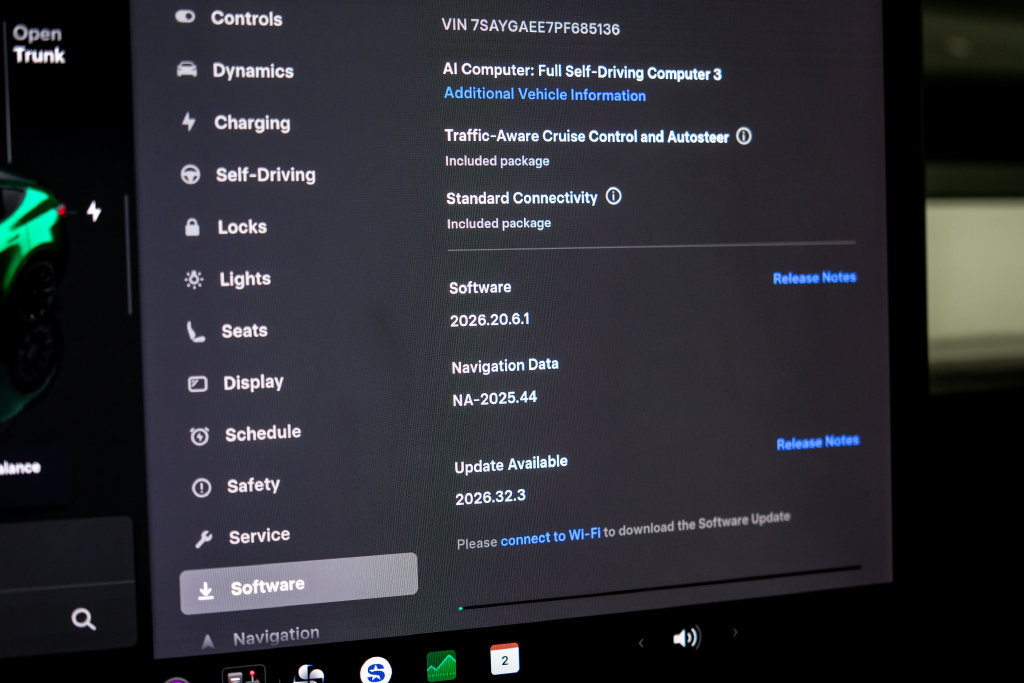This screenshot has height=683, width=1024.
Task: Lower volume with left chevron
Action: (x=641, y=643)
